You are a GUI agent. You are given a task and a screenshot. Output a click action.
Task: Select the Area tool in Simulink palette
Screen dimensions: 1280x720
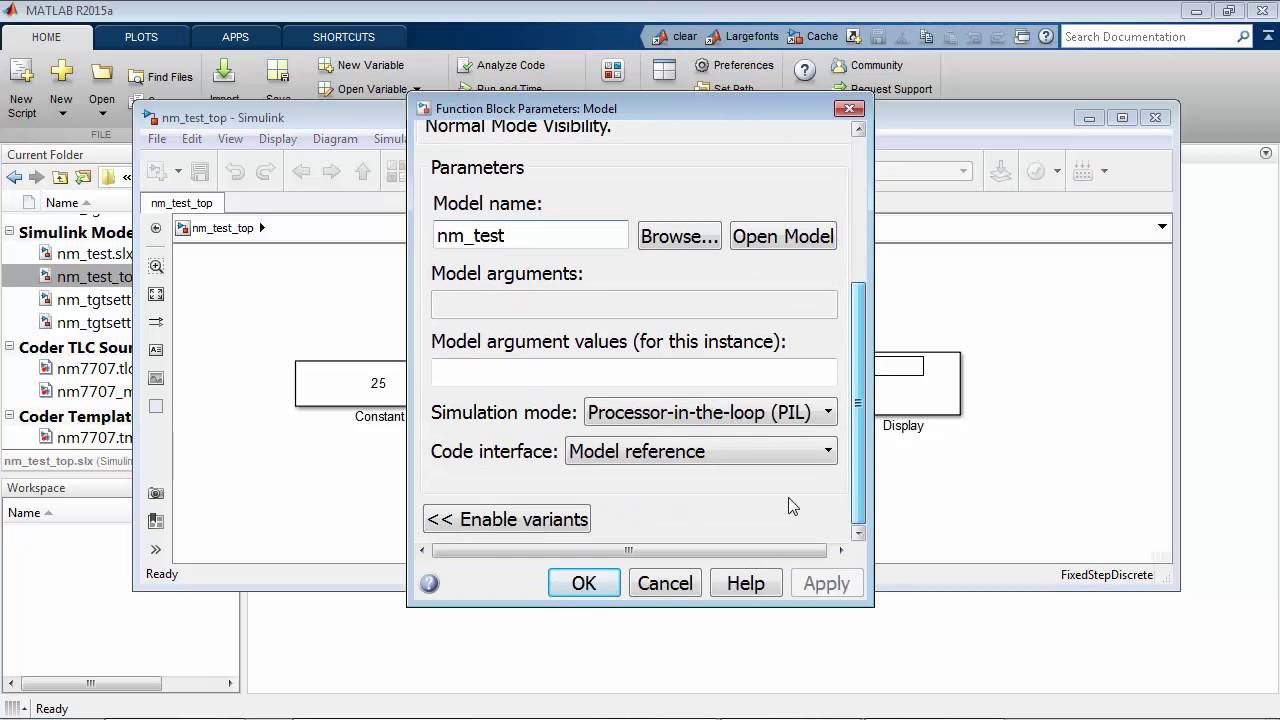(x=156, y=406)
